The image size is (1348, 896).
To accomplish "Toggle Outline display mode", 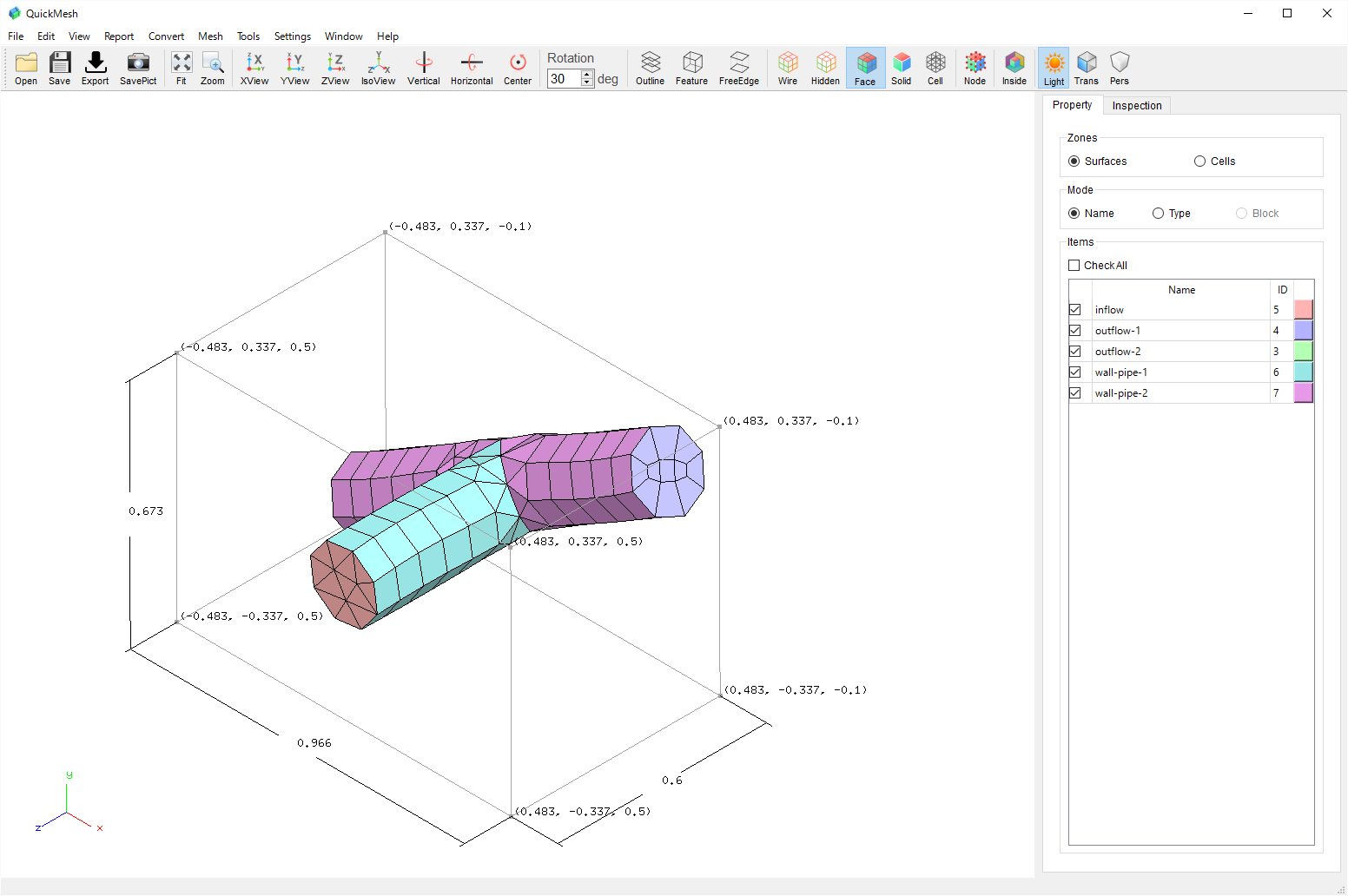I will click(x=650, y=68).
